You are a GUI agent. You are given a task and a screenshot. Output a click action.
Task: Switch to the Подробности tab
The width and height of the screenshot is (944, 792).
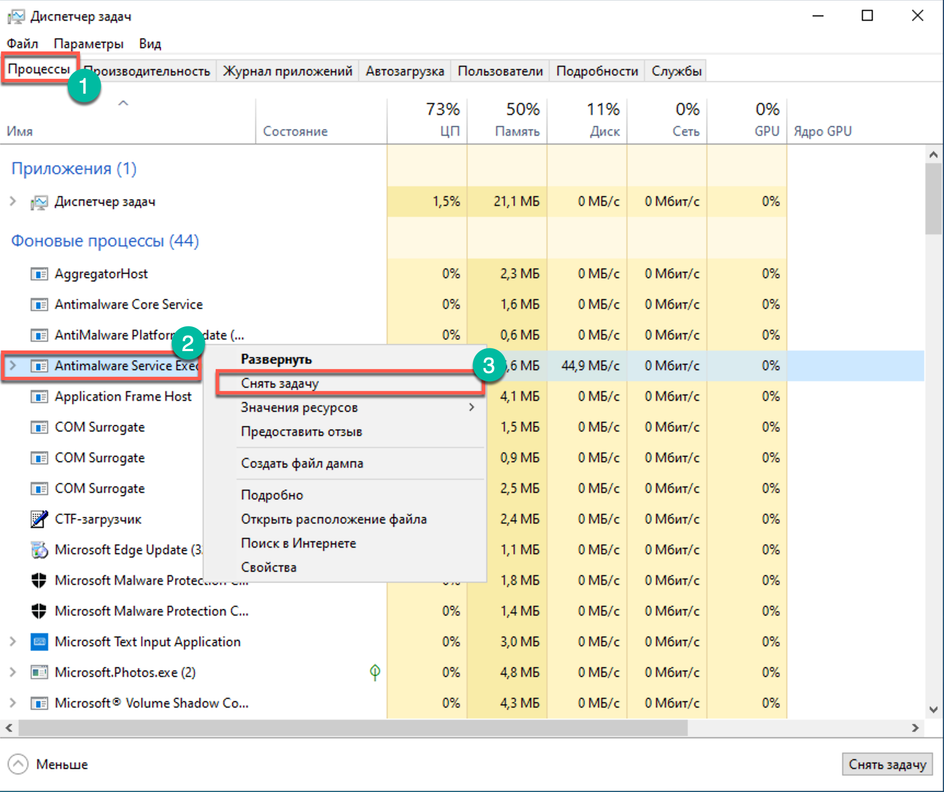[x=597, y=71]
